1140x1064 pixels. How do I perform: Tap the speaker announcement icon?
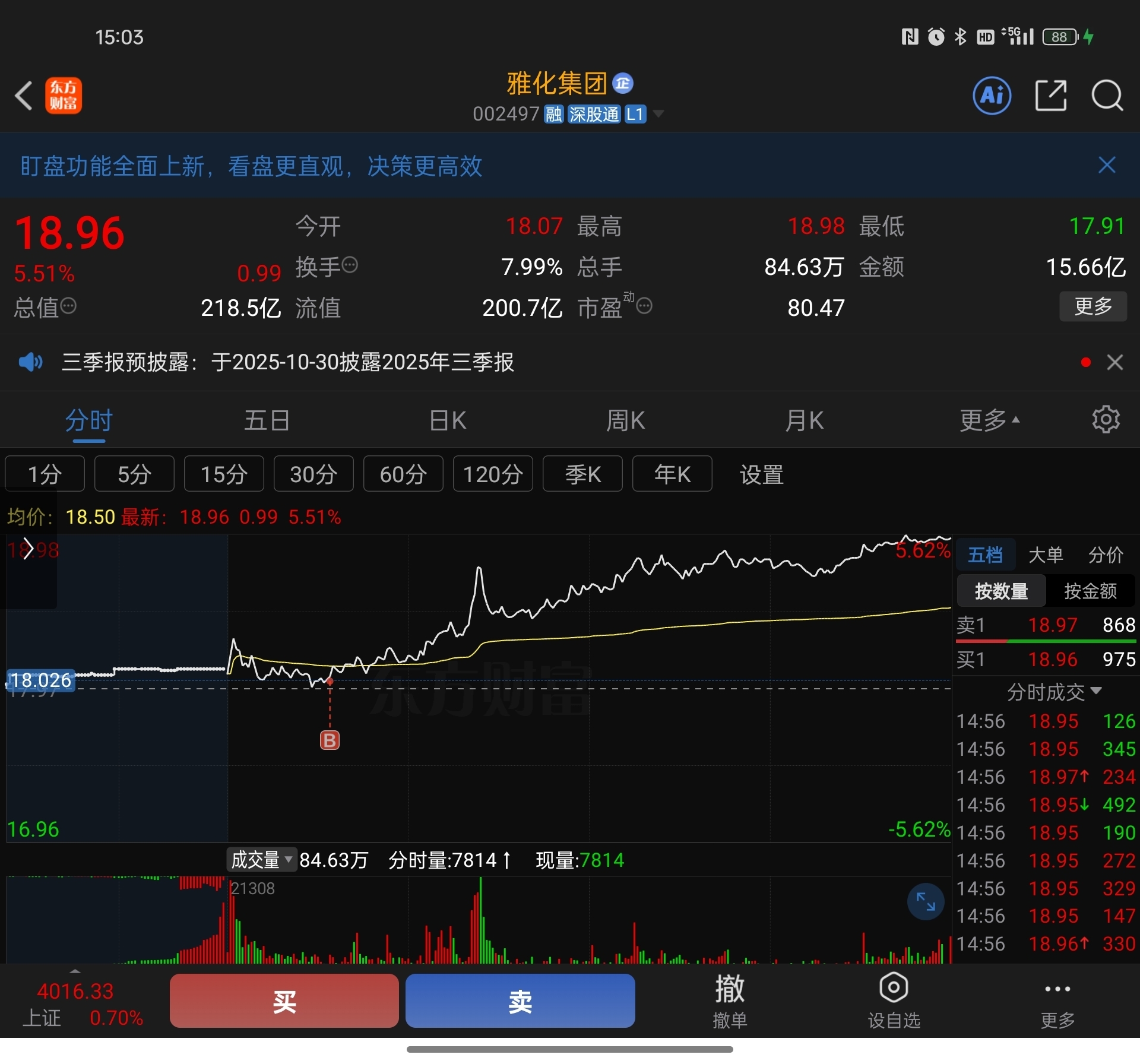[30, 362]
